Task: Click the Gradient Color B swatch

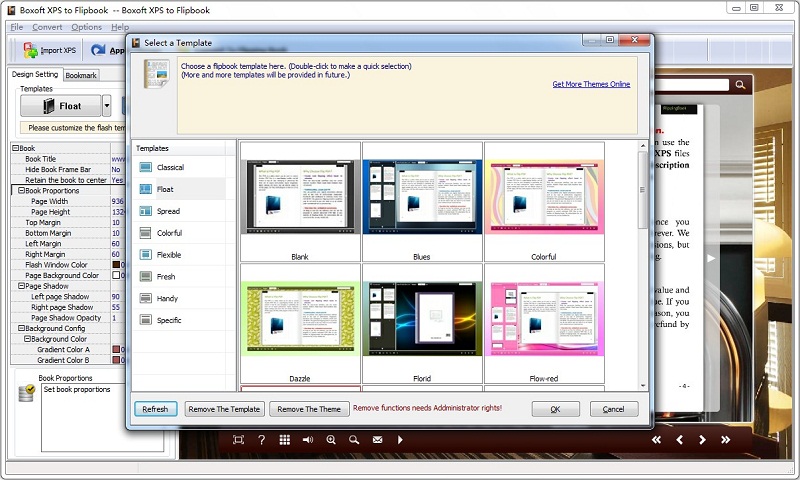Action: click(116, 360)
